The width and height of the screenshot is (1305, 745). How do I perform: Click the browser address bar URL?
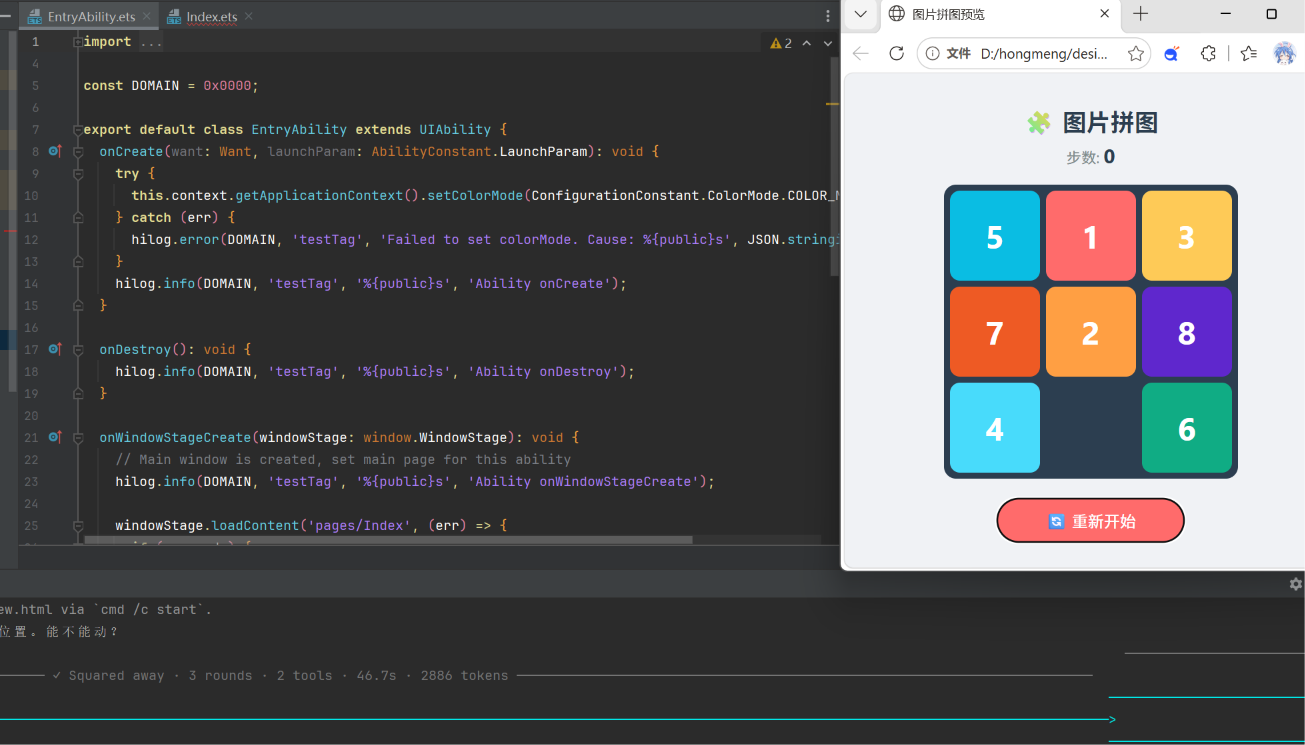(x=1044, y=54)
